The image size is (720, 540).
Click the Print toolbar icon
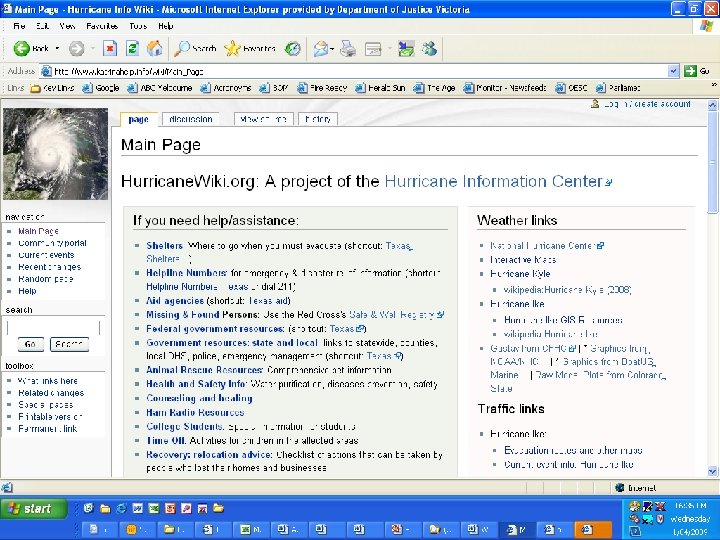click(348, 48)
